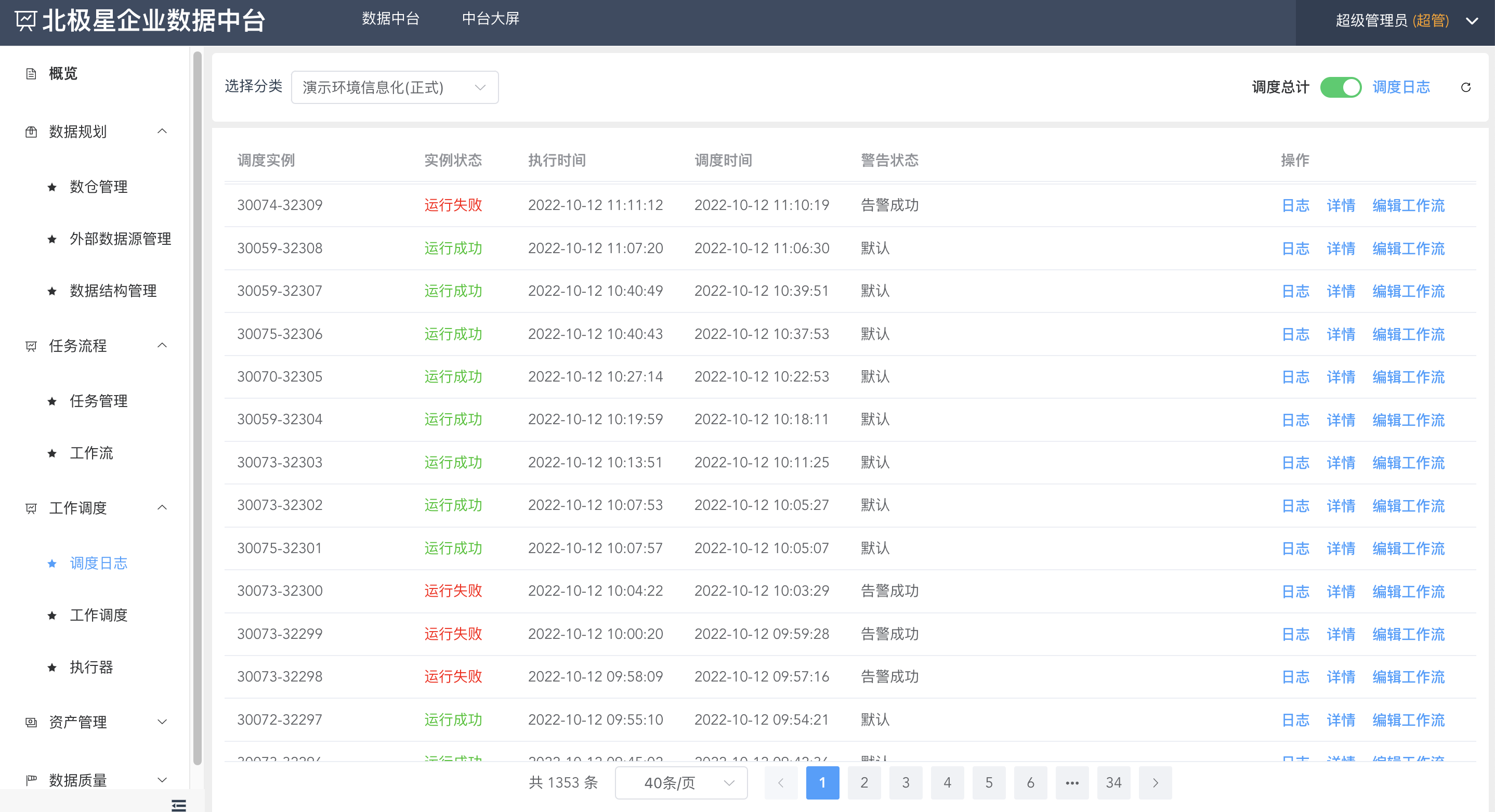Click the 工作调度 group icon

click(x=31, y=508)
